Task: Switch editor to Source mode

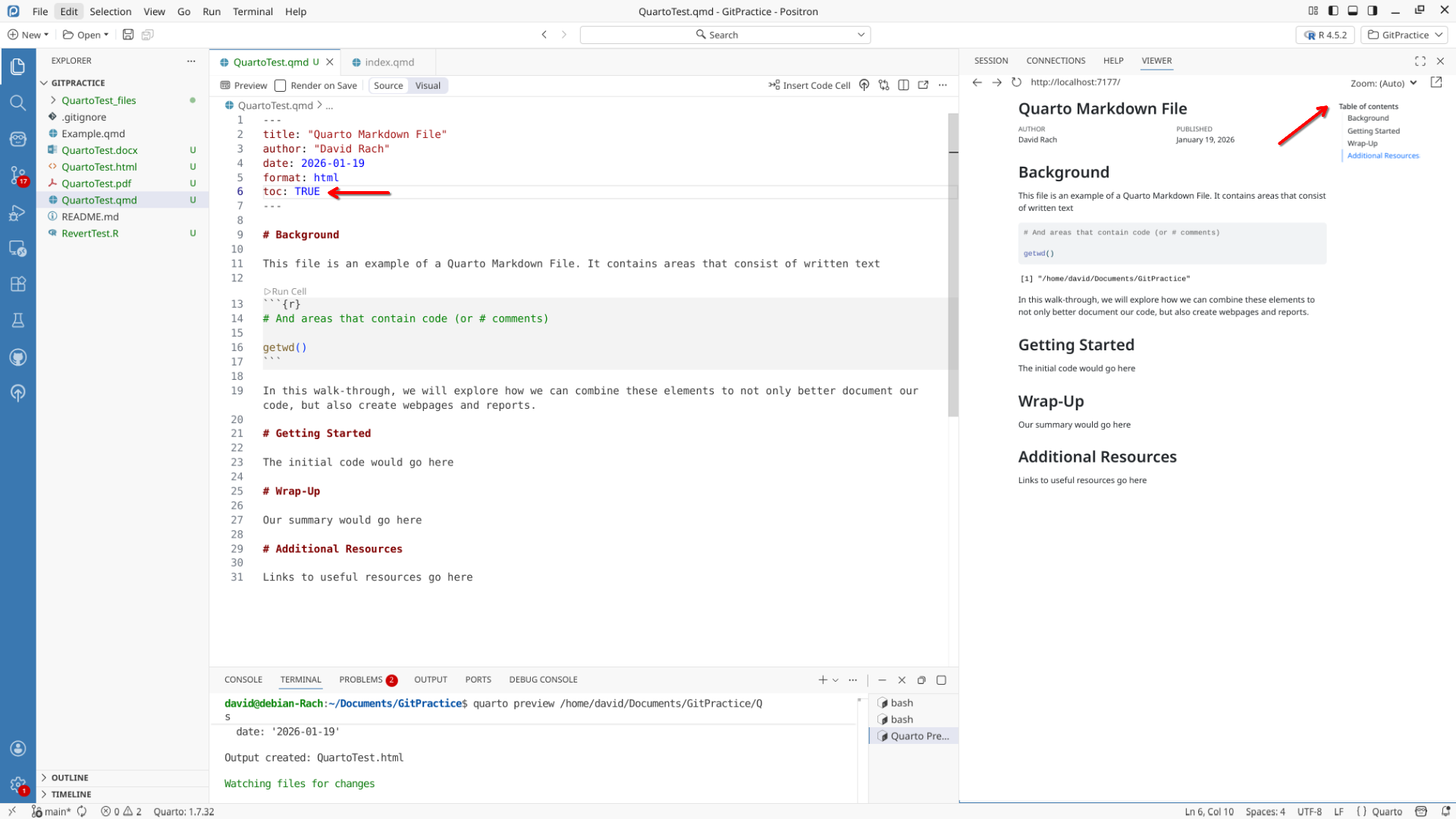Action: (x=388, y=85)
